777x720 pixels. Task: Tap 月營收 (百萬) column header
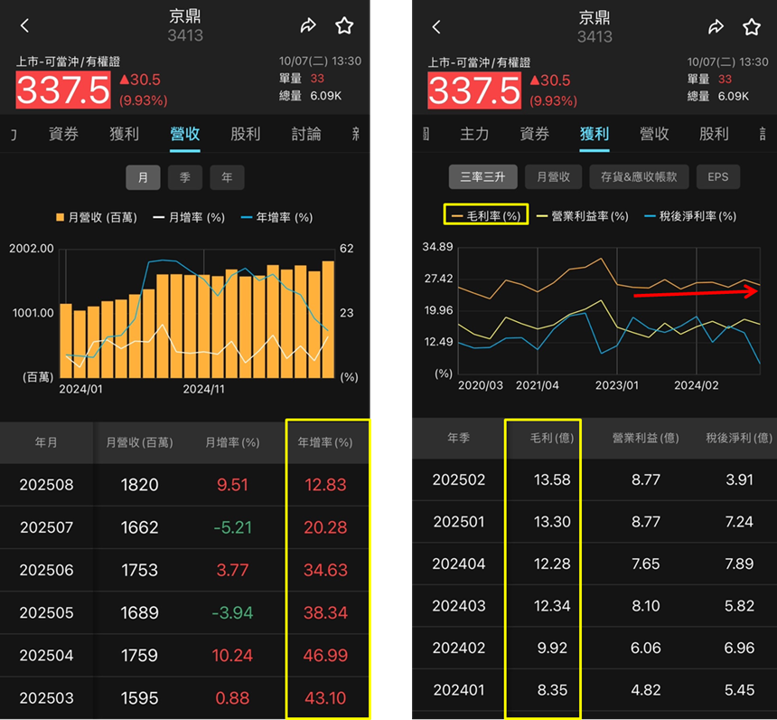[140, 443]
